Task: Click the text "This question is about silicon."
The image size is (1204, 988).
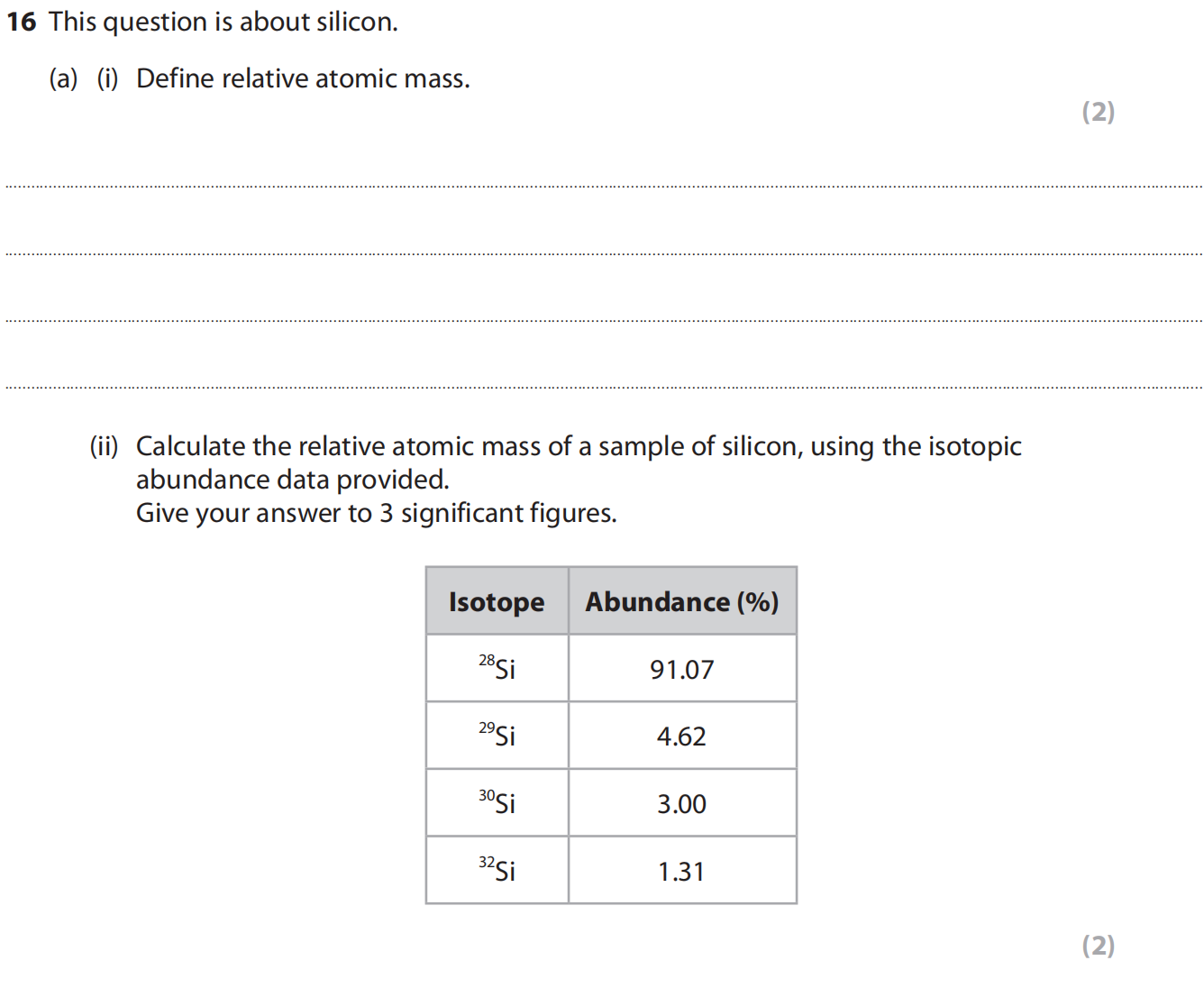Action: point(223,22)
